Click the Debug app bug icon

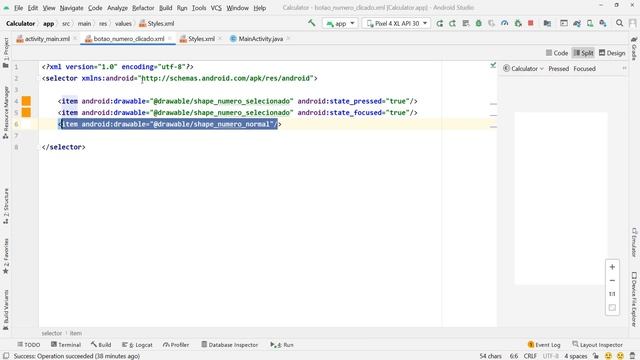point(479,24)
